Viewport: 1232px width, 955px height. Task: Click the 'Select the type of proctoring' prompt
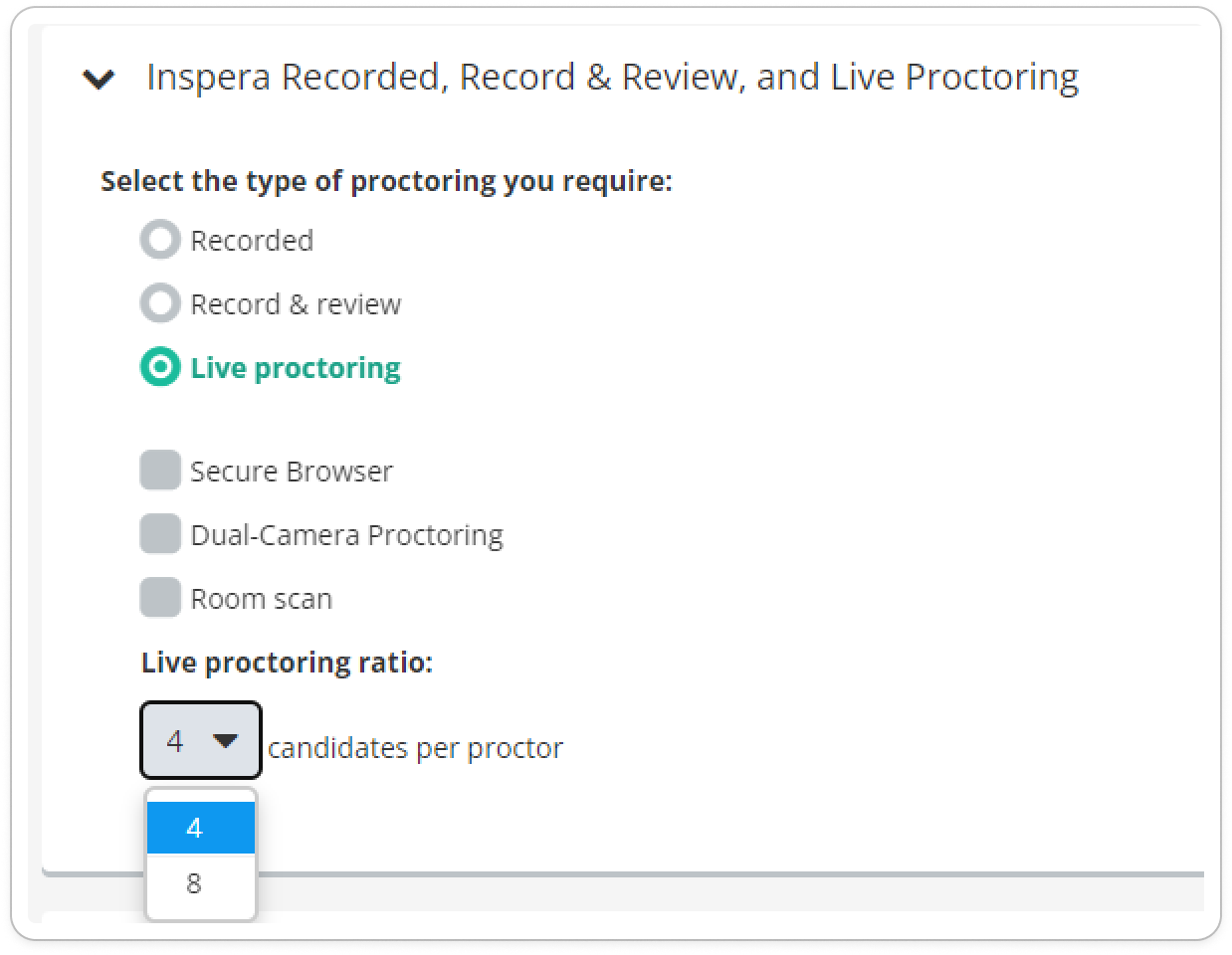click(386, 181)
